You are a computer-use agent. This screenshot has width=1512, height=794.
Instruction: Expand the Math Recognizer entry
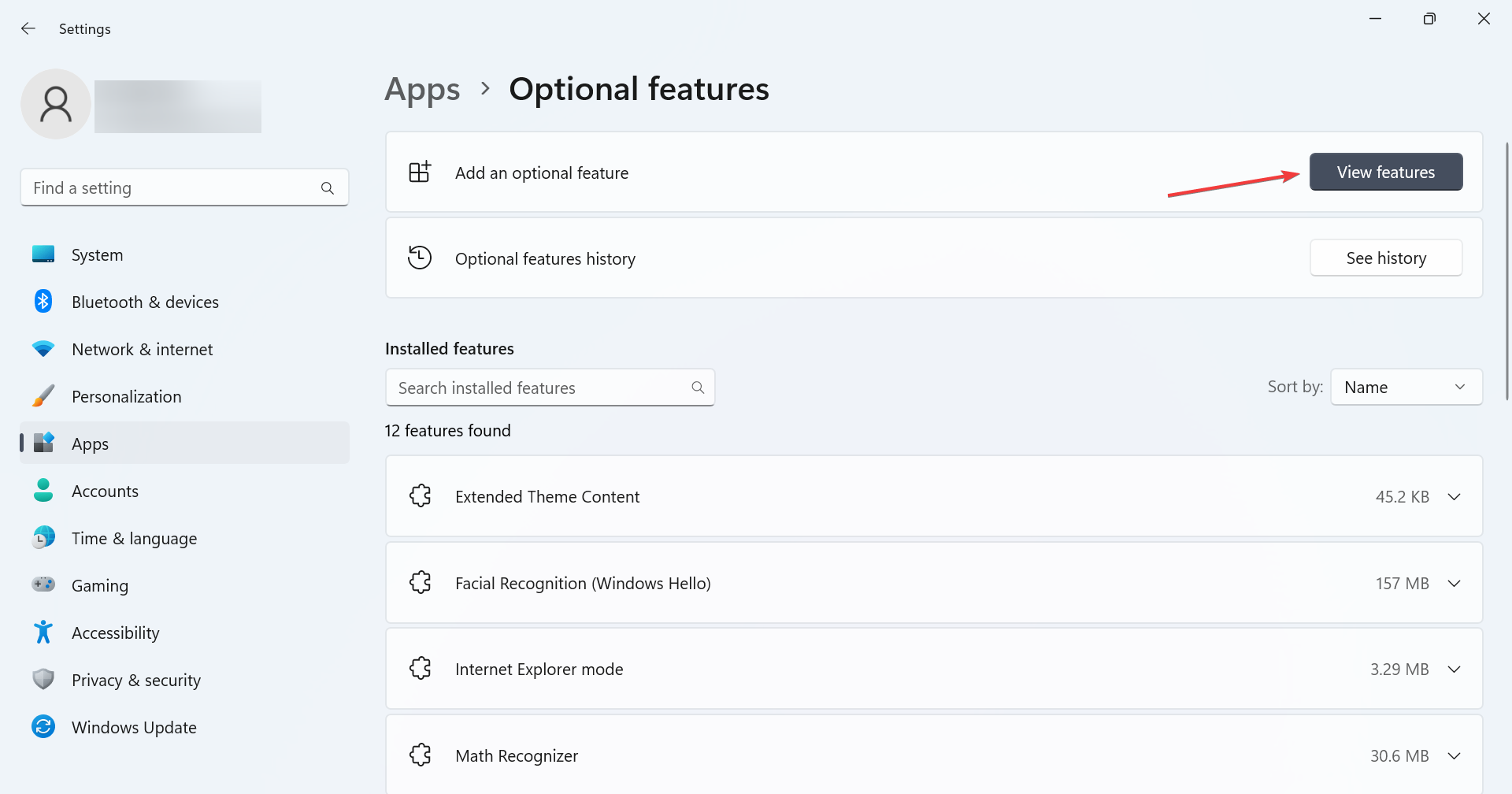[x=1454, y=756]
